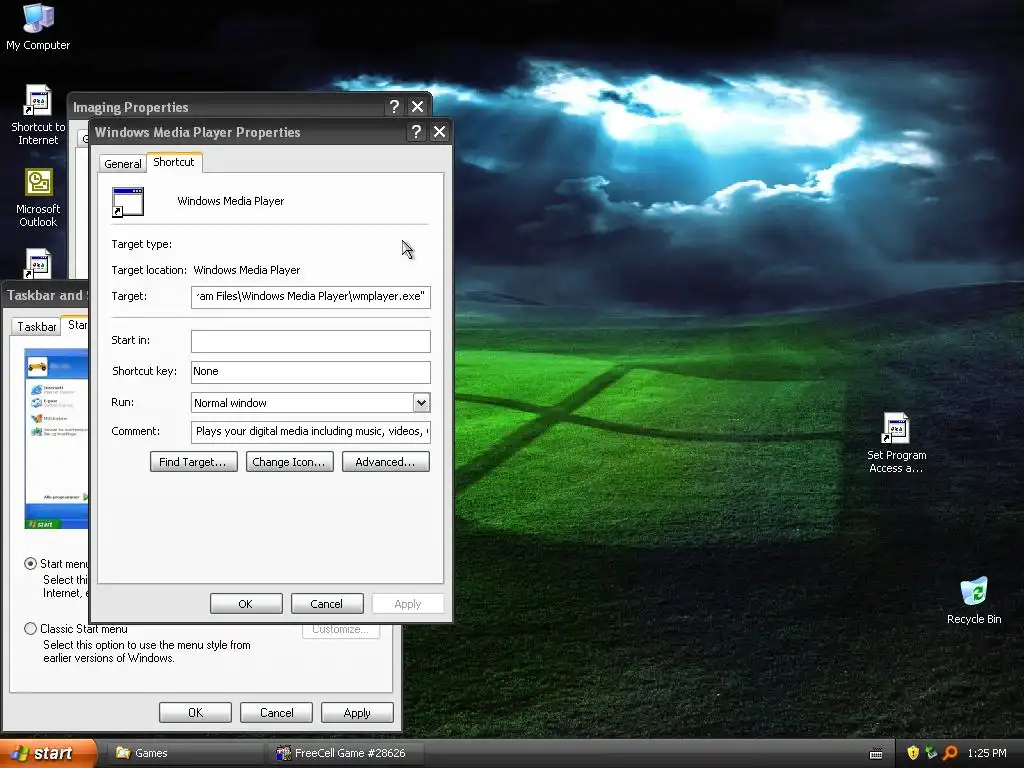The height and width of the screenshot is (768, 1024).
Task: Open the yellow security shield tray icon
Action: pos(912,753)
